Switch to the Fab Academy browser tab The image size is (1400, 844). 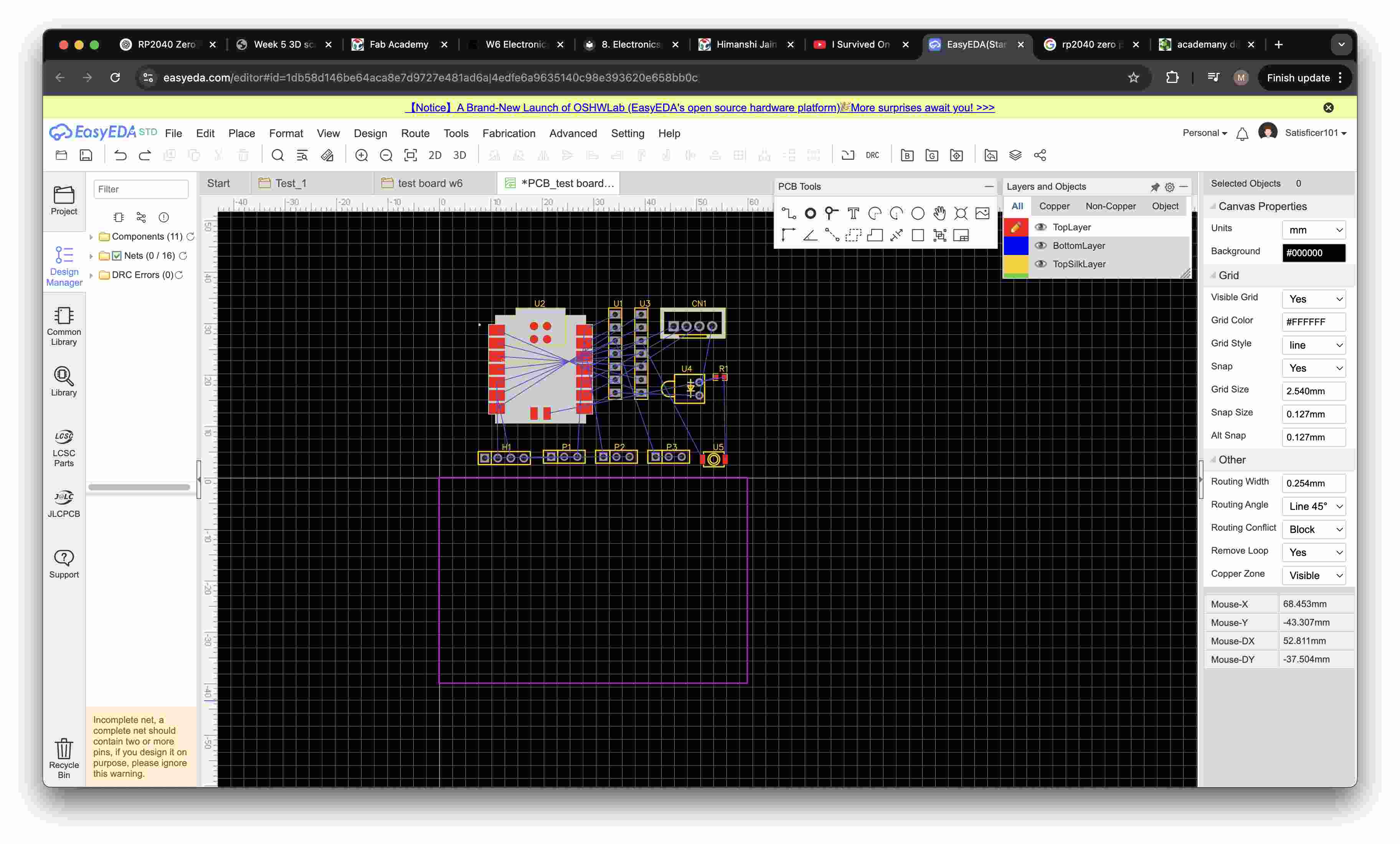[x=398, y=44]
